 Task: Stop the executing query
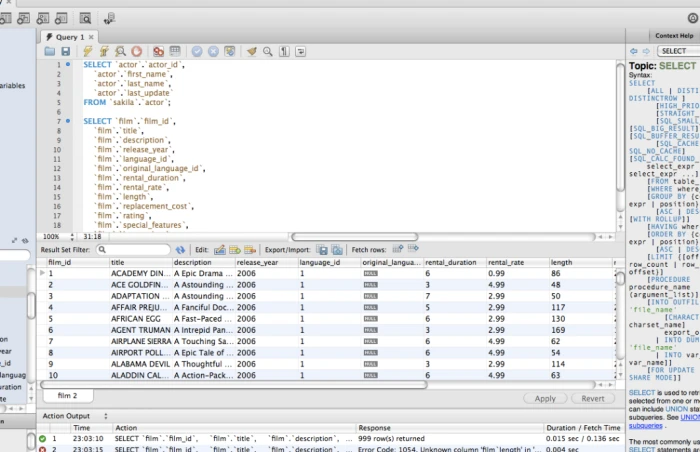click(136, 51)
